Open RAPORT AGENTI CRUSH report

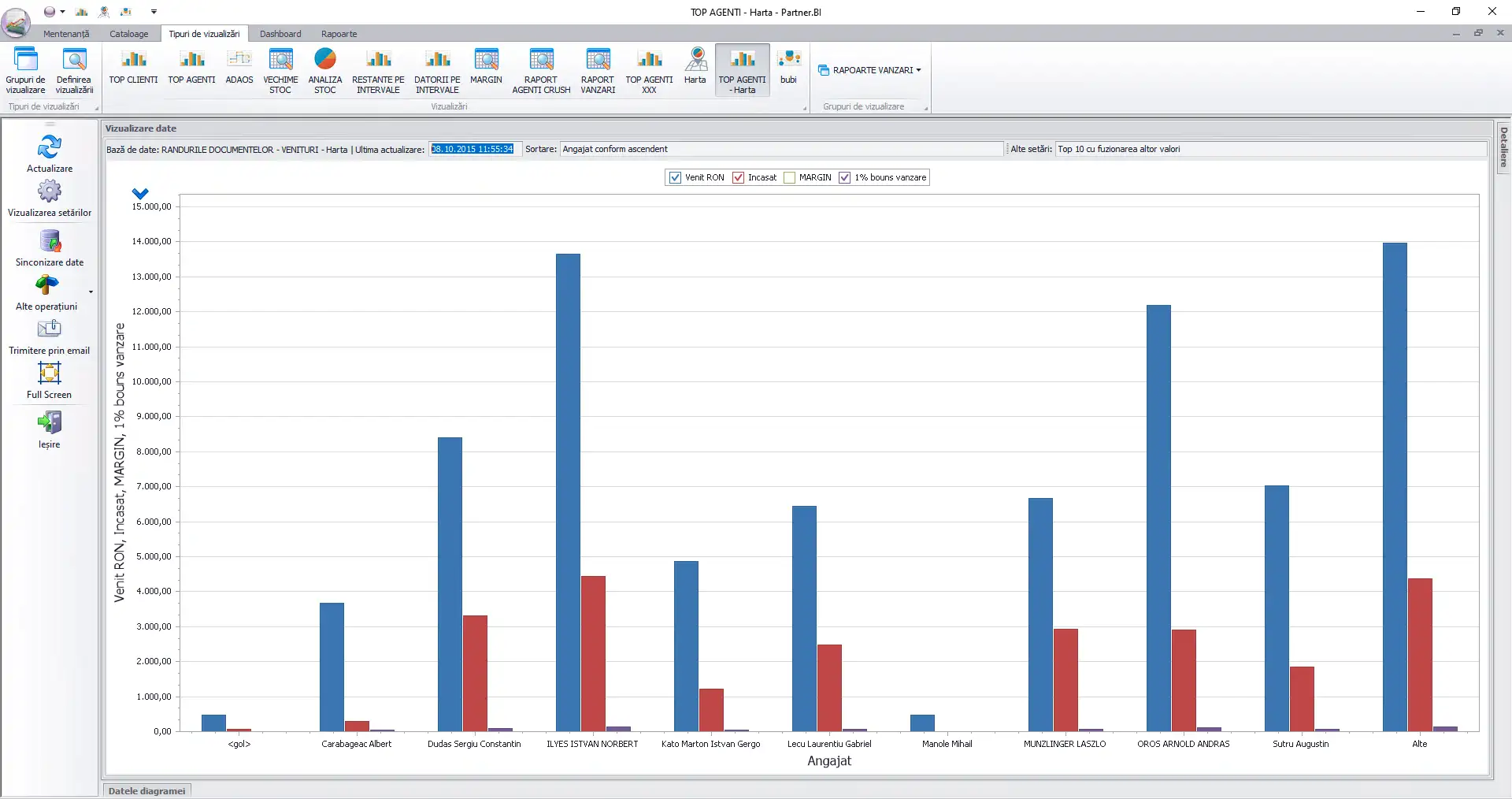pyautogui.click(x=541, y=70)
